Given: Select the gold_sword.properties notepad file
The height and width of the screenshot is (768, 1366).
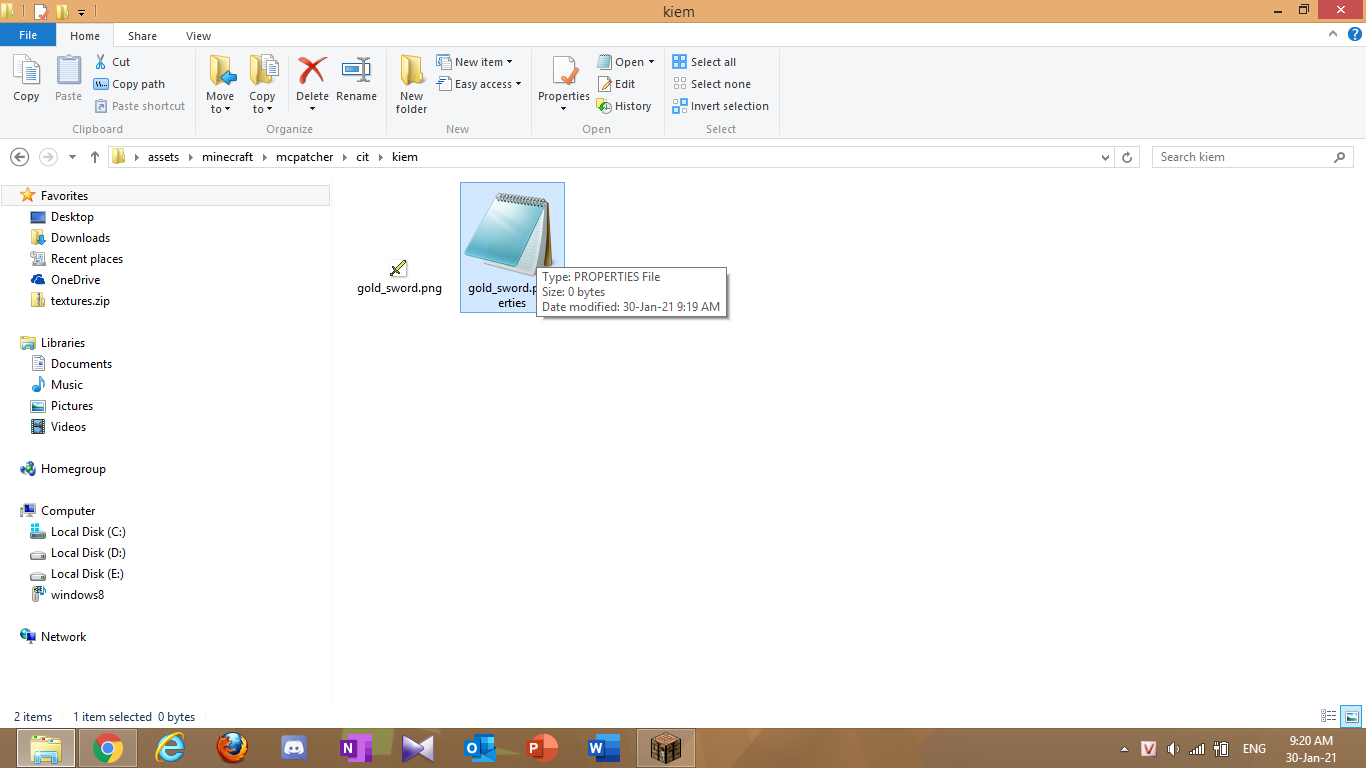Looking at the screenshot, I should 512,247.
